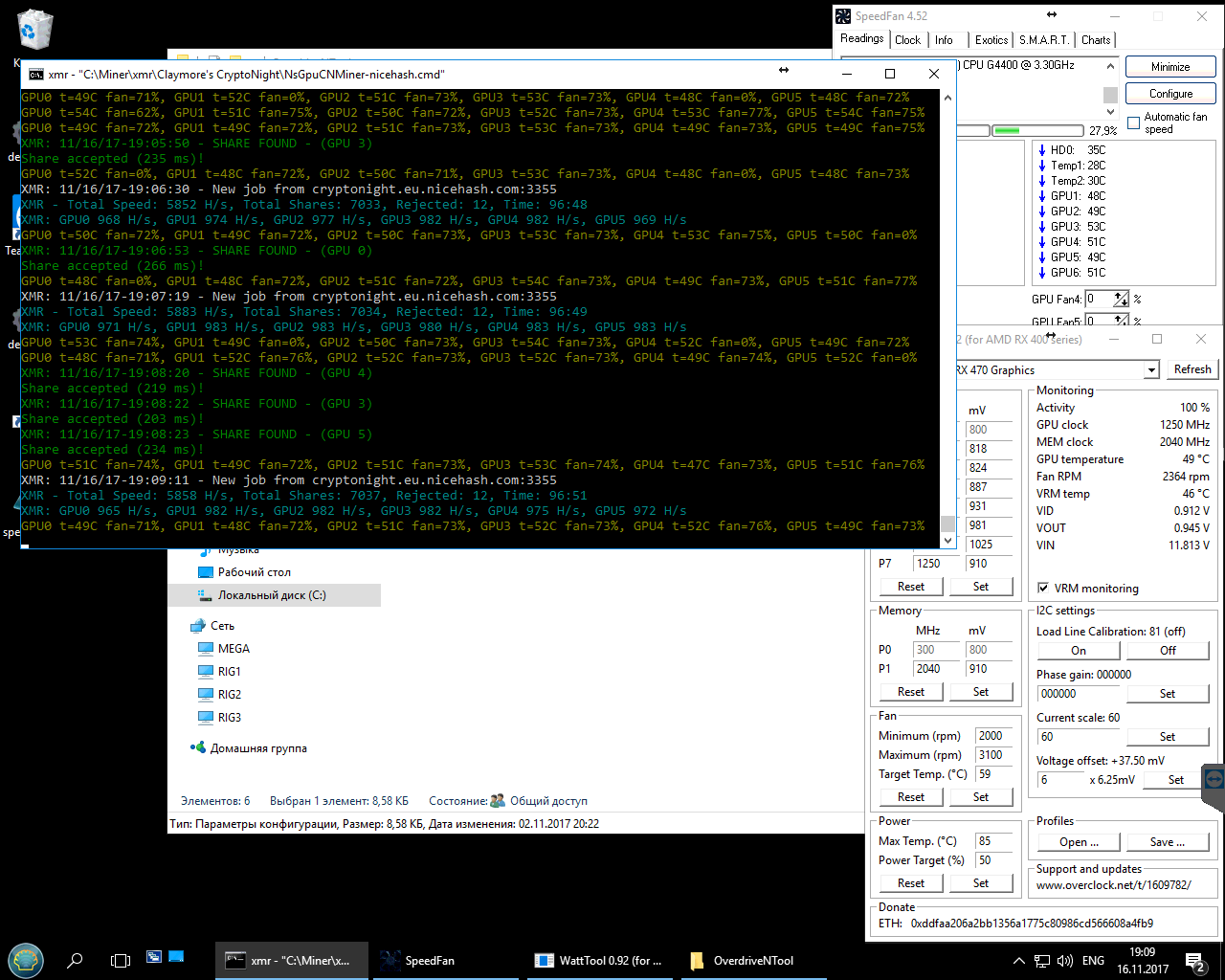
Task: Click the SpeedFan fan icon in title bar
Action: (x=843, y=15)
